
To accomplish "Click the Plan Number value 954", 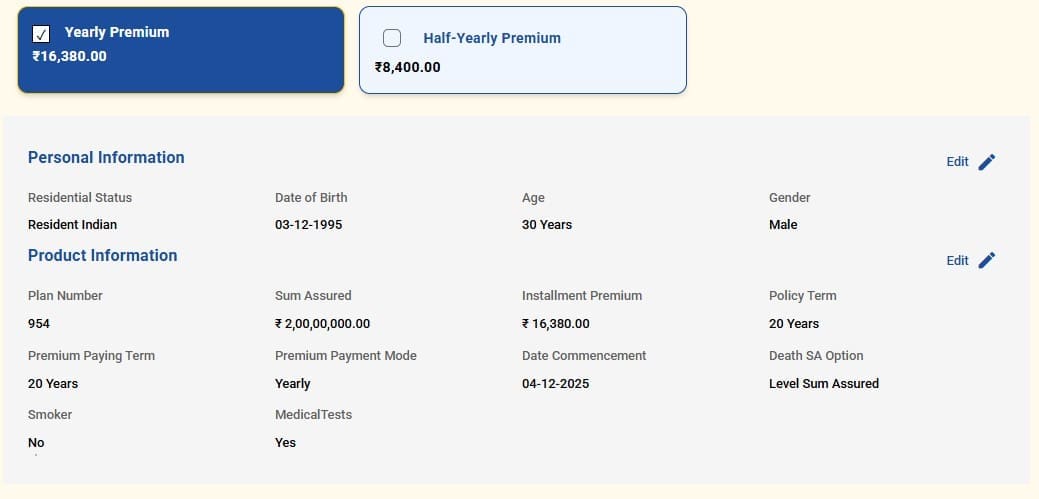I will point(39,324).
